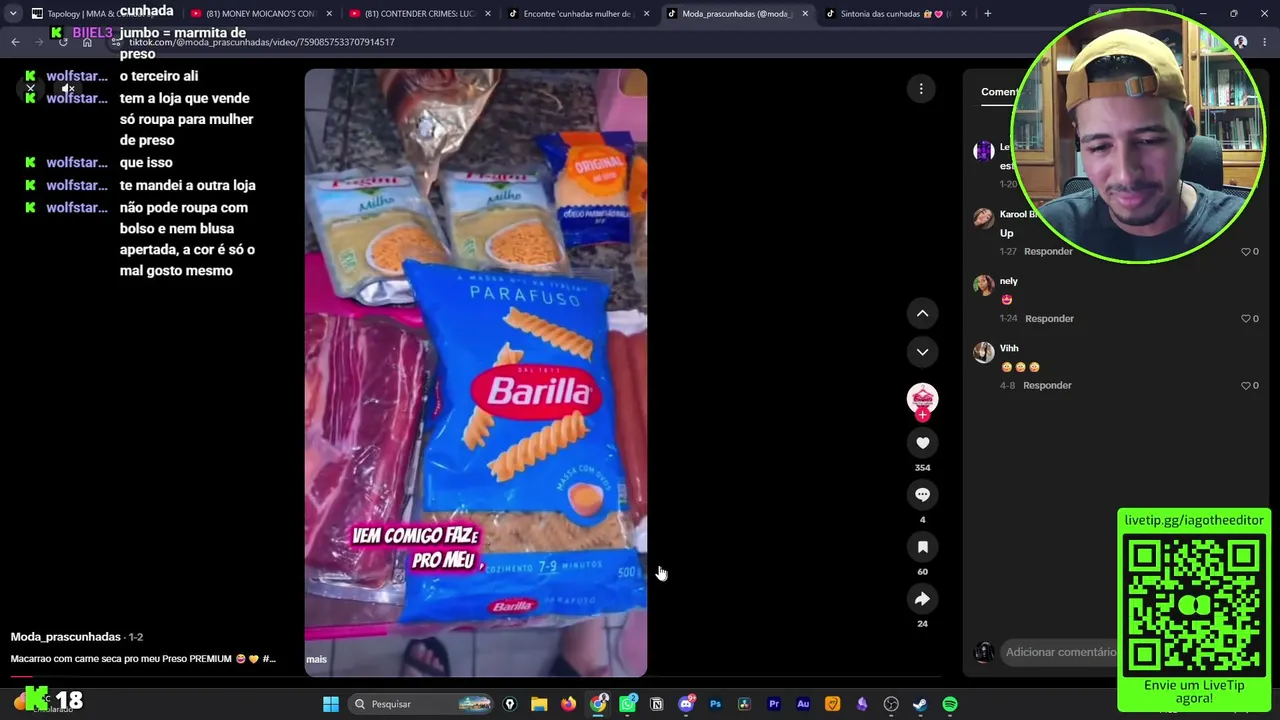
Task: Open Firefox from the taskbar
Action: pyautogui.click(x=568, y=704)
